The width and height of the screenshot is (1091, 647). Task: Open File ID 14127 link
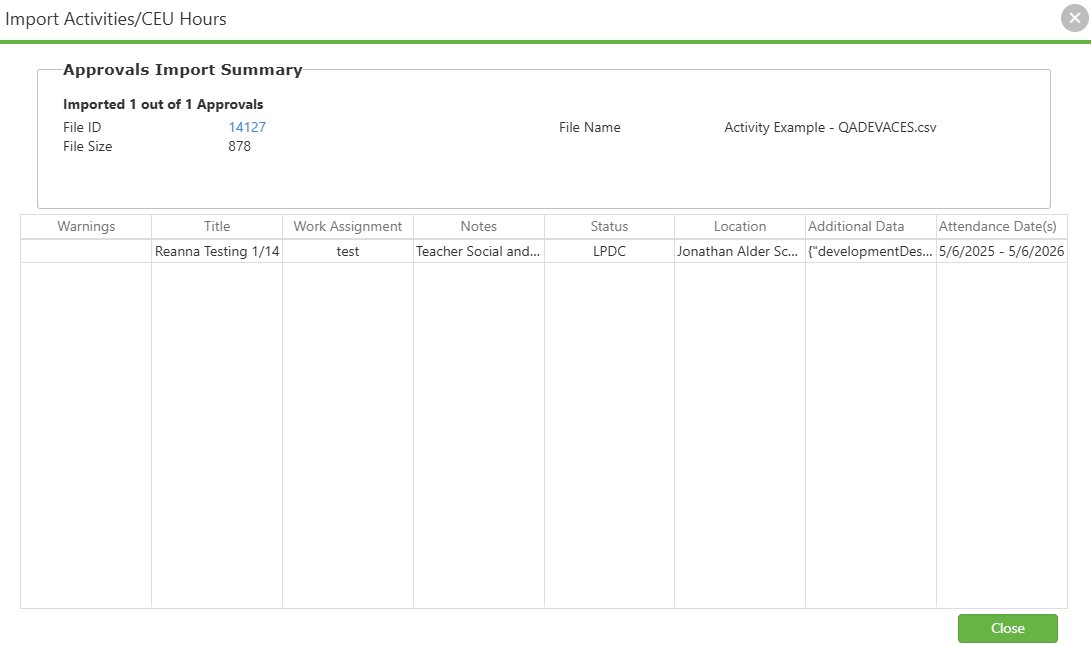pyautogui.click(x=247, y=127)
